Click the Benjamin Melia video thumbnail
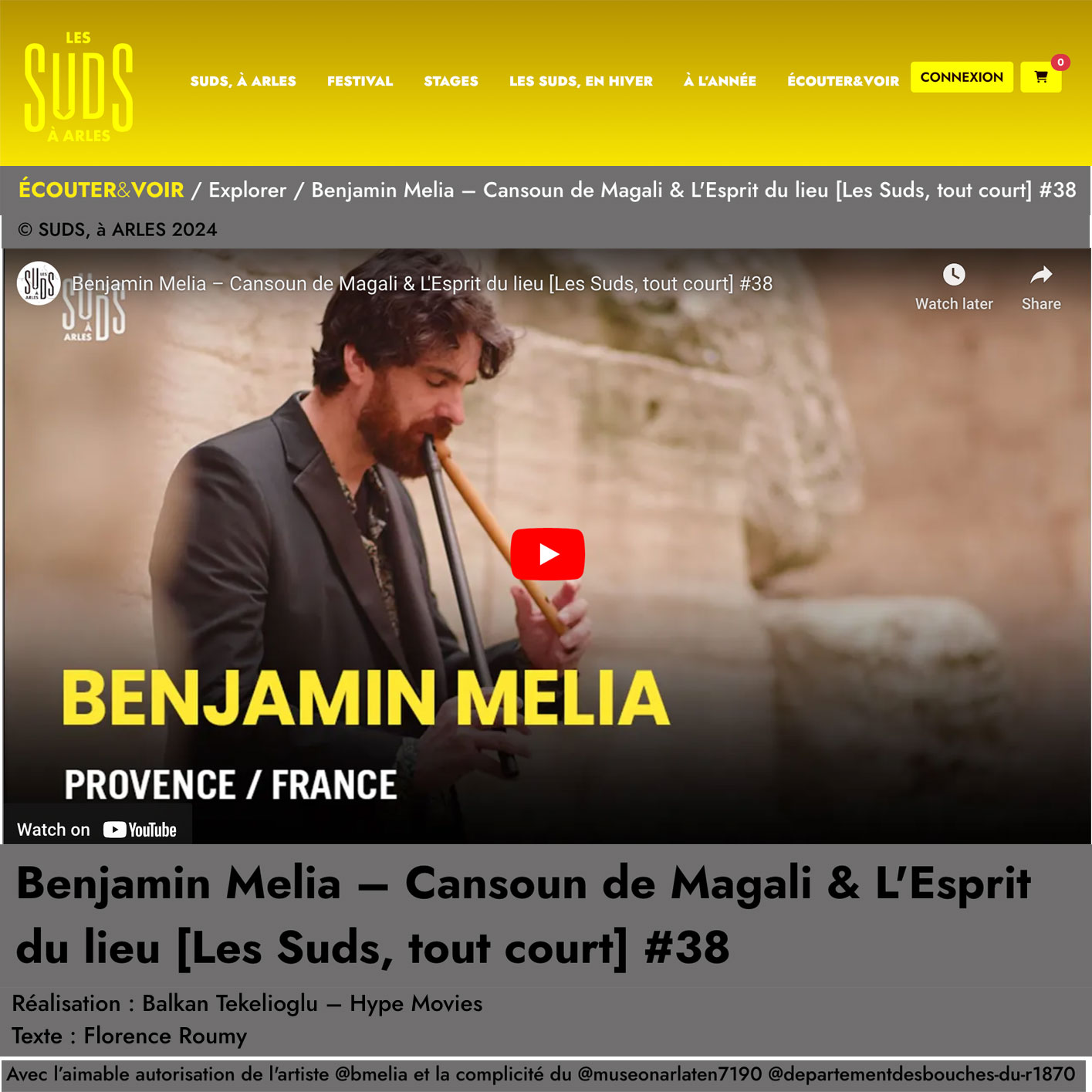Screen dimensions: 1092x1092 click(x=547, y=546)
